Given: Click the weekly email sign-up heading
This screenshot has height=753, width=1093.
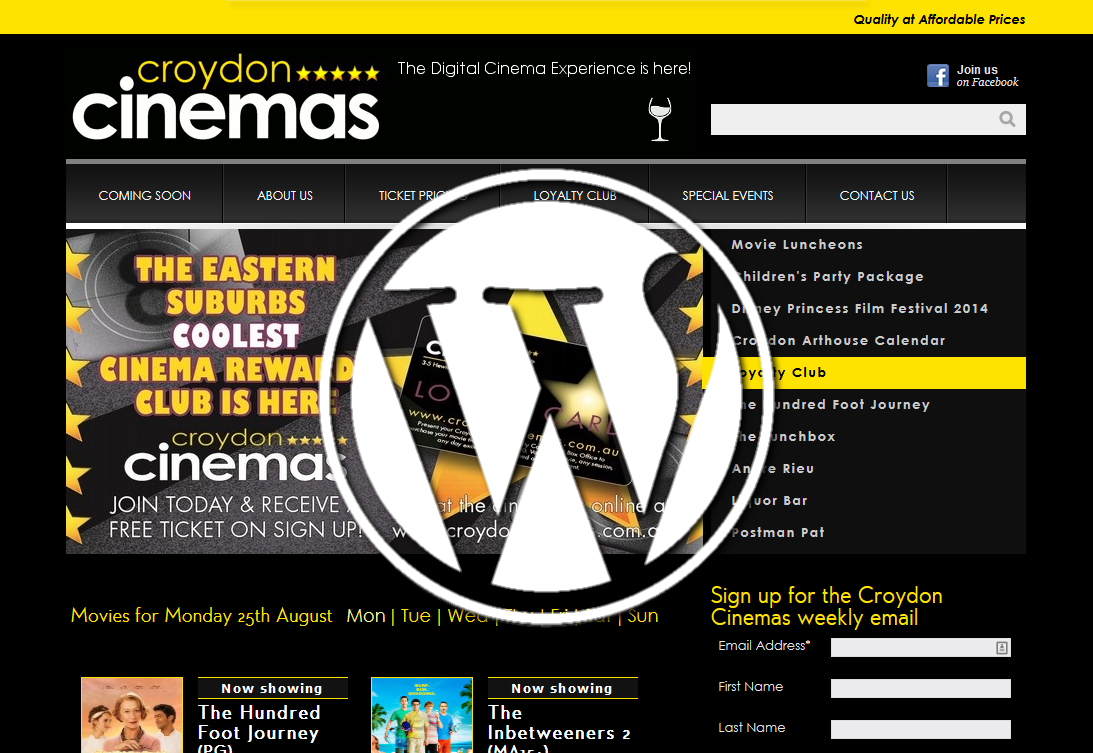Looking at the screenshot, I should point(826,607).
